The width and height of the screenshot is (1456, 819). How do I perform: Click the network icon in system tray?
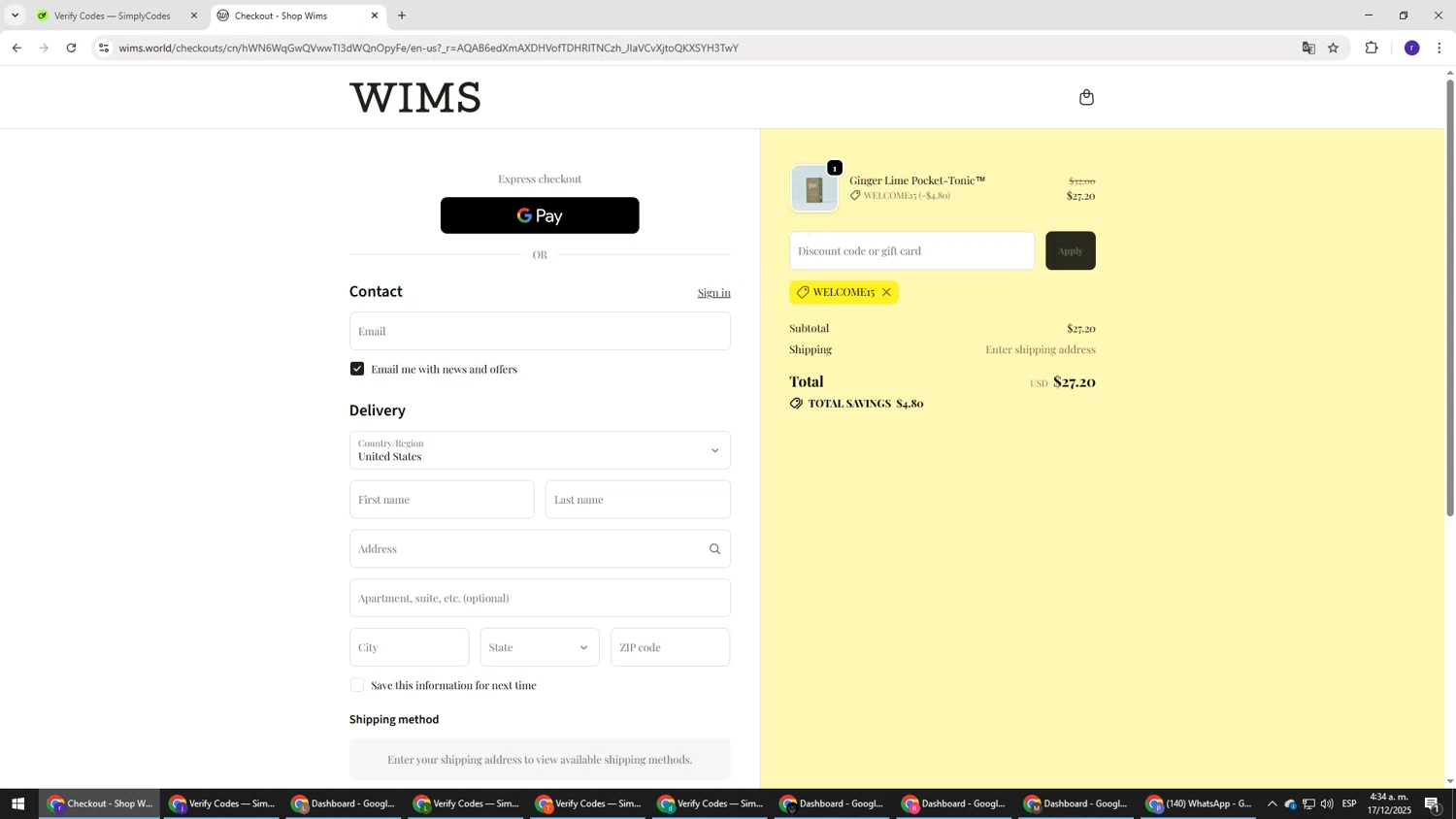click(x=1308, y=803)
